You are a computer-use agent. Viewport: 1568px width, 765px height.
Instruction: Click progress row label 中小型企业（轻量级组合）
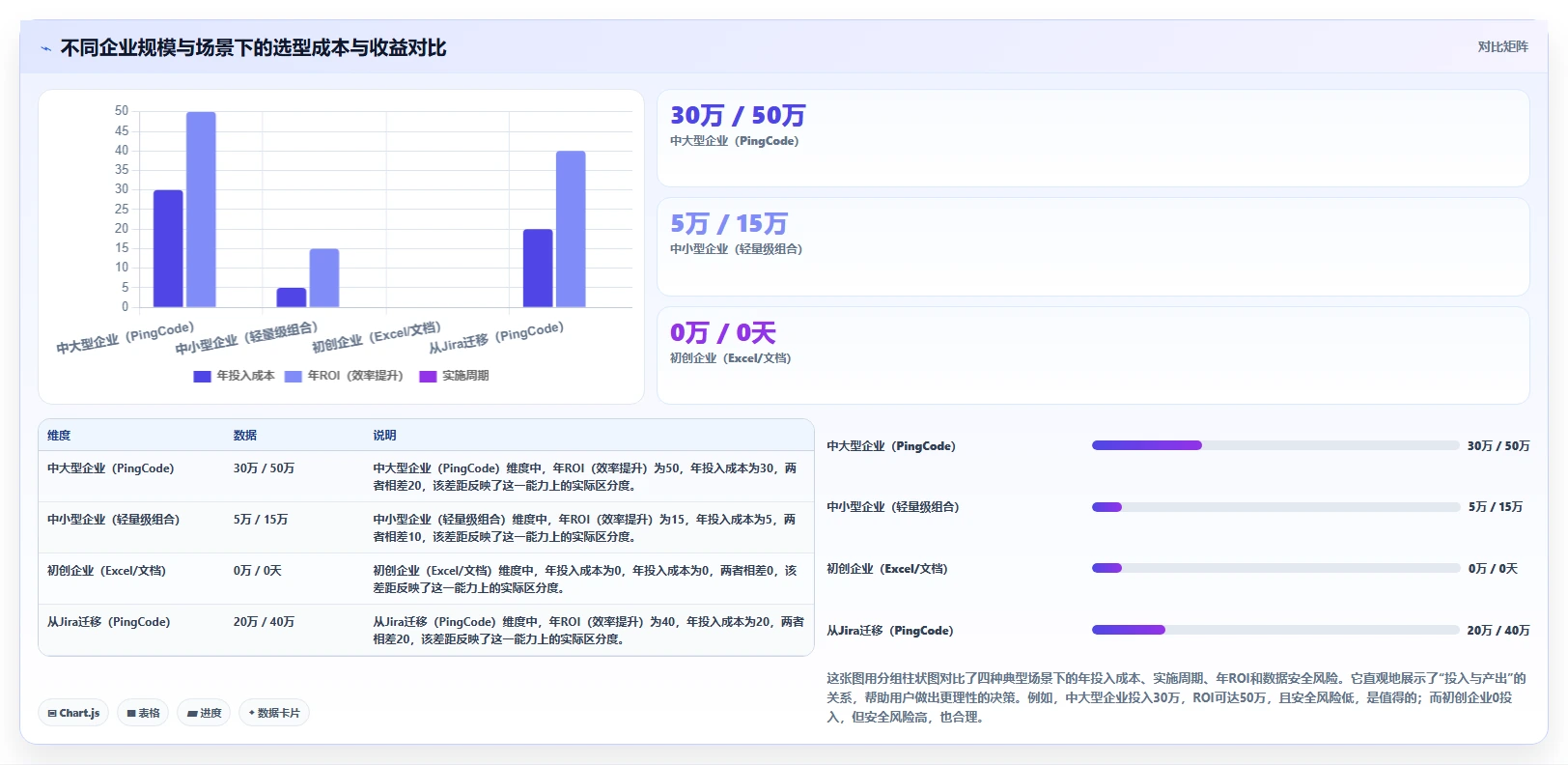click(893, 507)
